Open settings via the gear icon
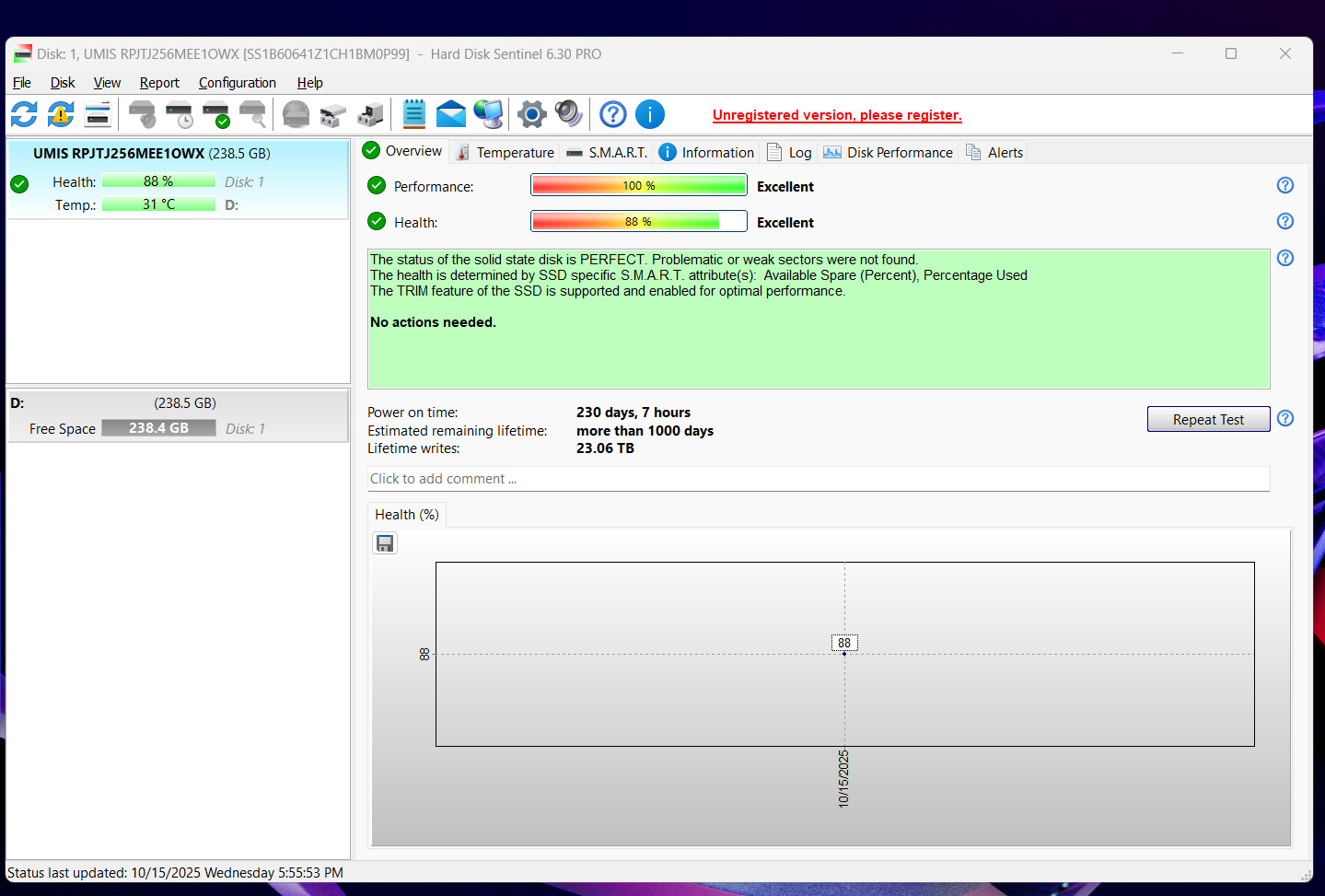 tap(532, 114)
